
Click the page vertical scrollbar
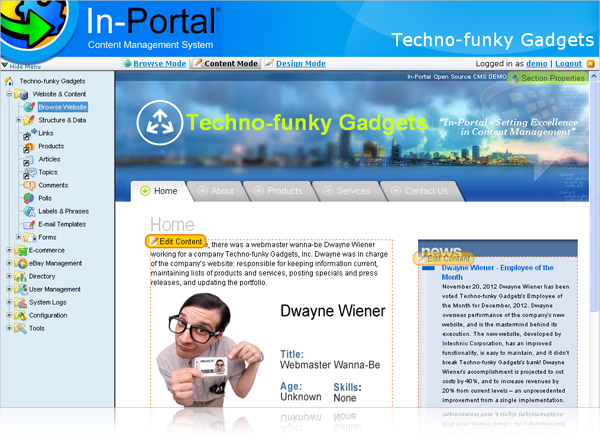click(593, 195)
